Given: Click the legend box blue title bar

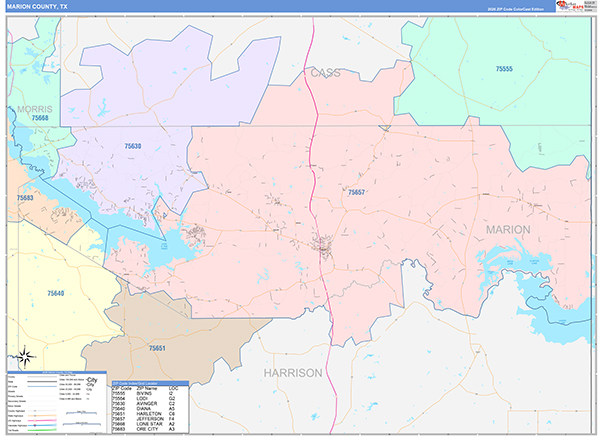Looking at the screenshot, I should [57, 372].
